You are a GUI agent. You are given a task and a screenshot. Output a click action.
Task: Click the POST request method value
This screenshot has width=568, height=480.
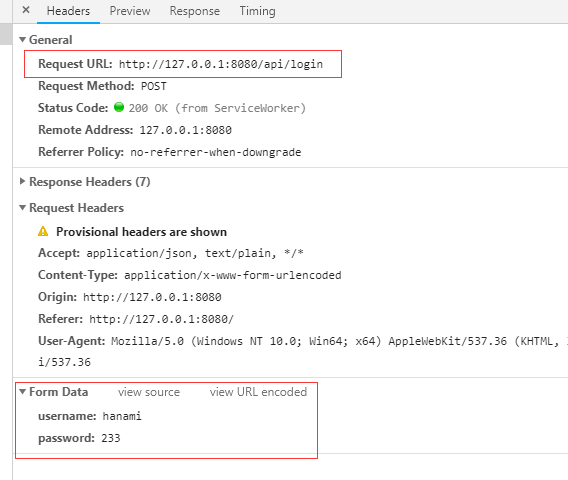[x=154, y=86]
